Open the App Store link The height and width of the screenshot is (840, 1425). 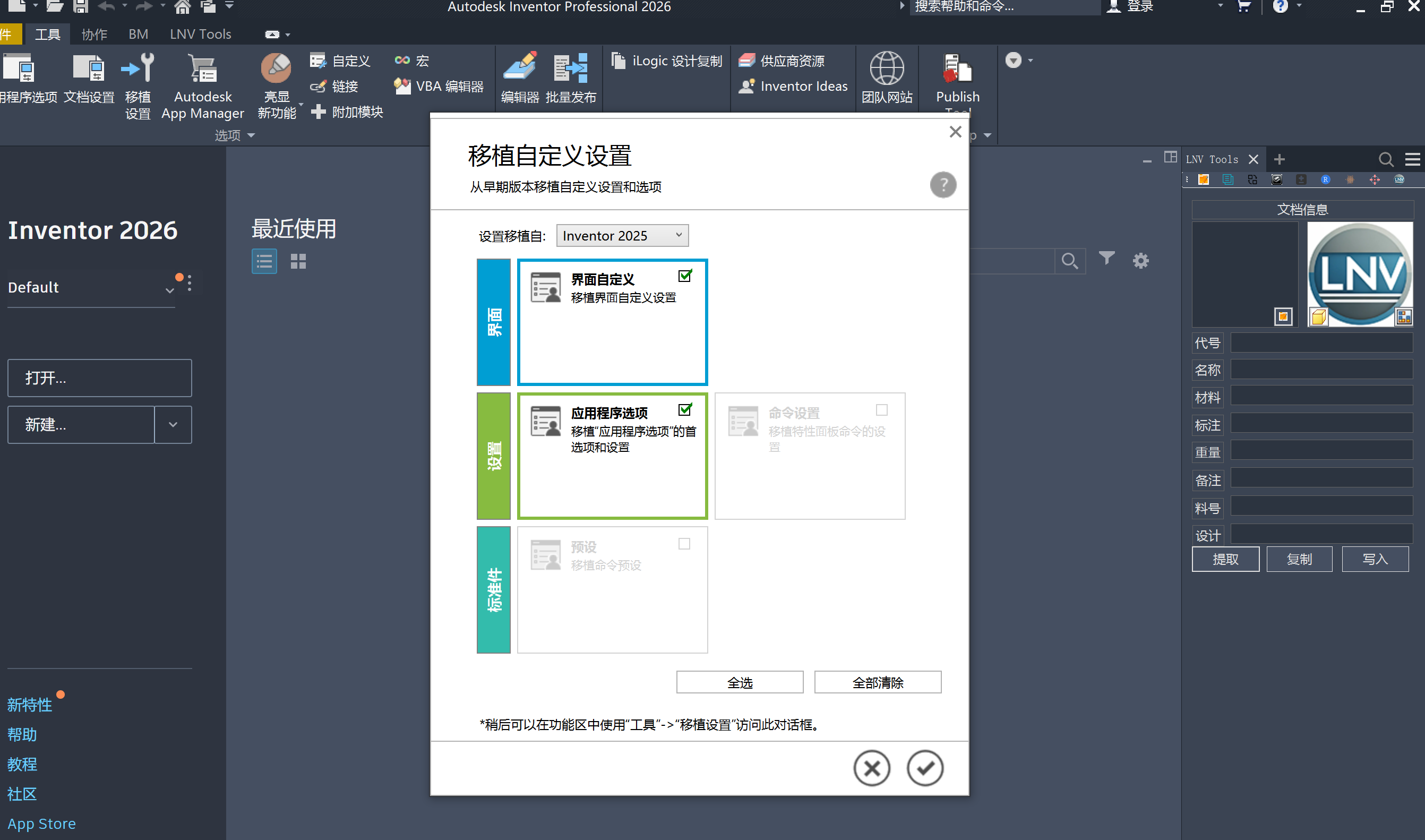pos(41,824)
